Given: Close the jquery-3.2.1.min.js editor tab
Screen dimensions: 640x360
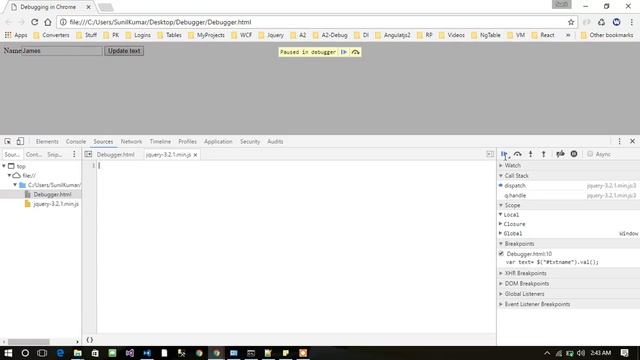Looking at the screenshot, I should [196, 155].
